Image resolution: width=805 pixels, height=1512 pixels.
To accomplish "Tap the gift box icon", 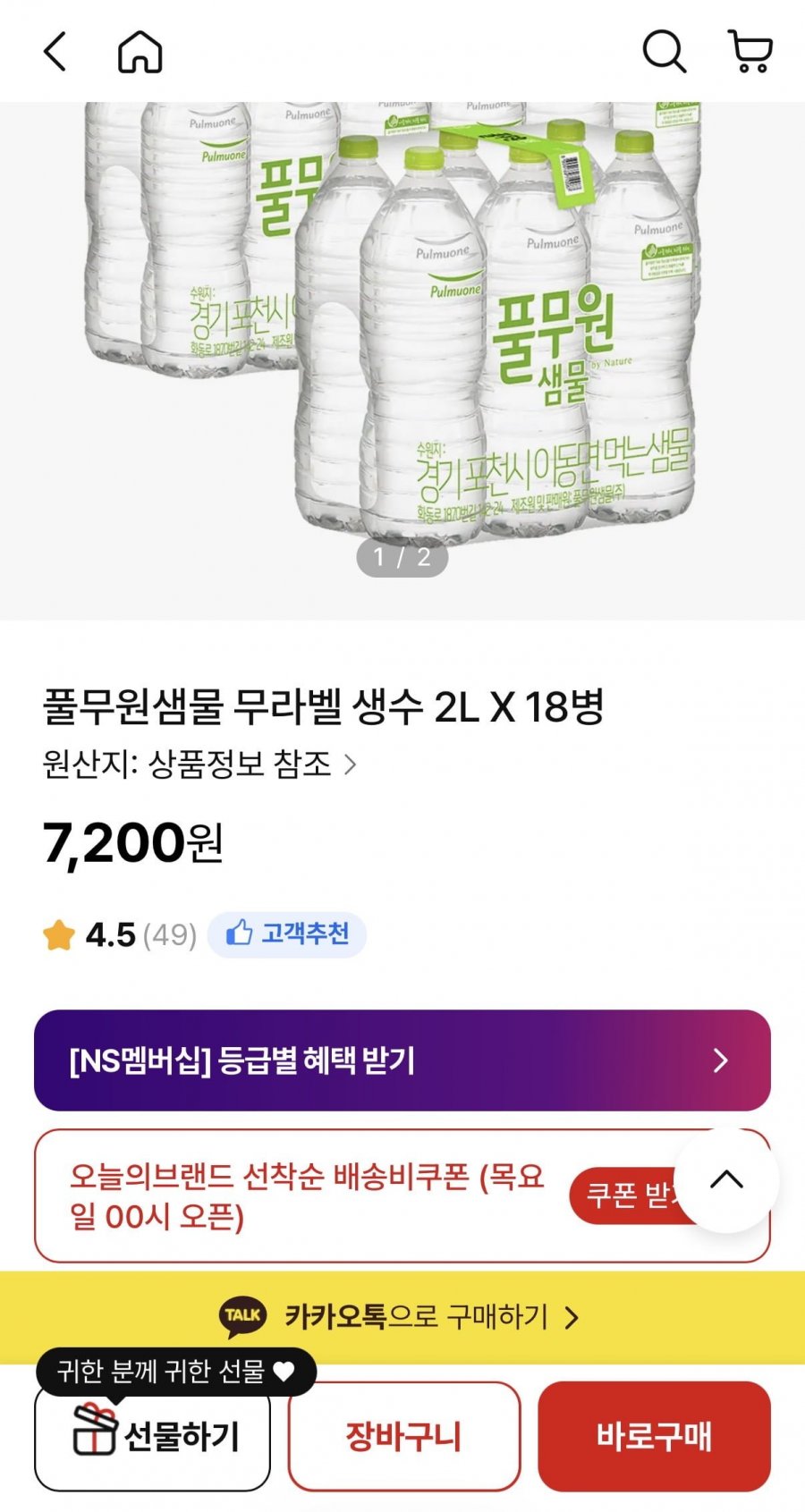I will point(94,1429).
